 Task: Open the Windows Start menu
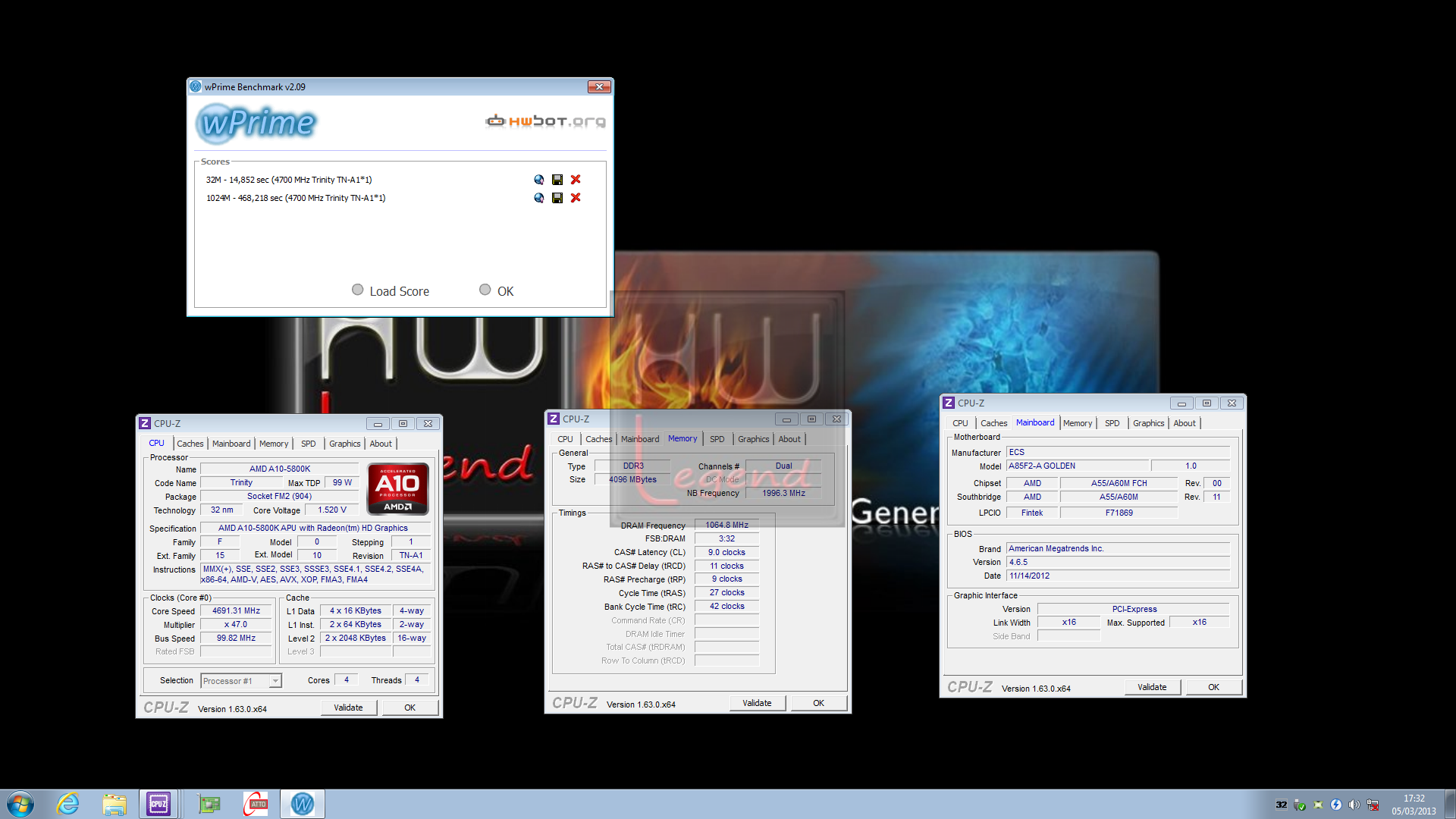(20, 804)
